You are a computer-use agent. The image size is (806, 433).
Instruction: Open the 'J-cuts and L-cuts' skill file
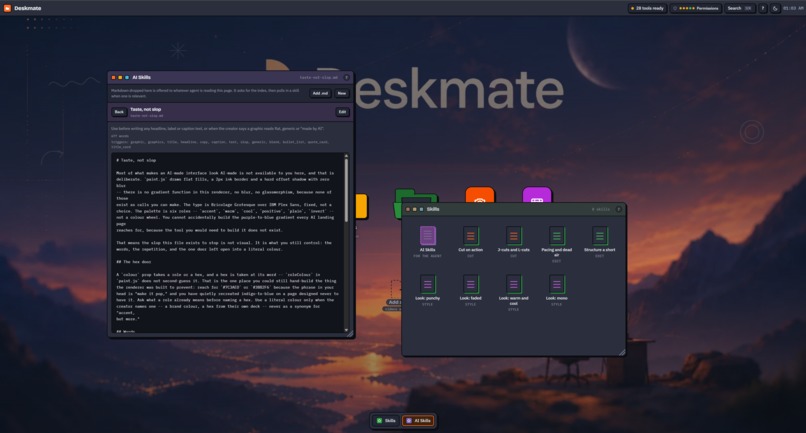click(x=514, y=236)
